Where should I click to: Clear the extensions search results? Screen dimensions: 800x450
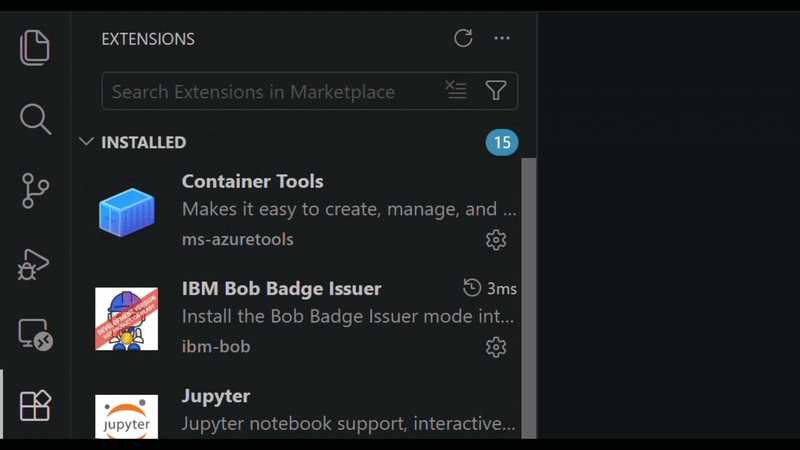pos(456,90)
